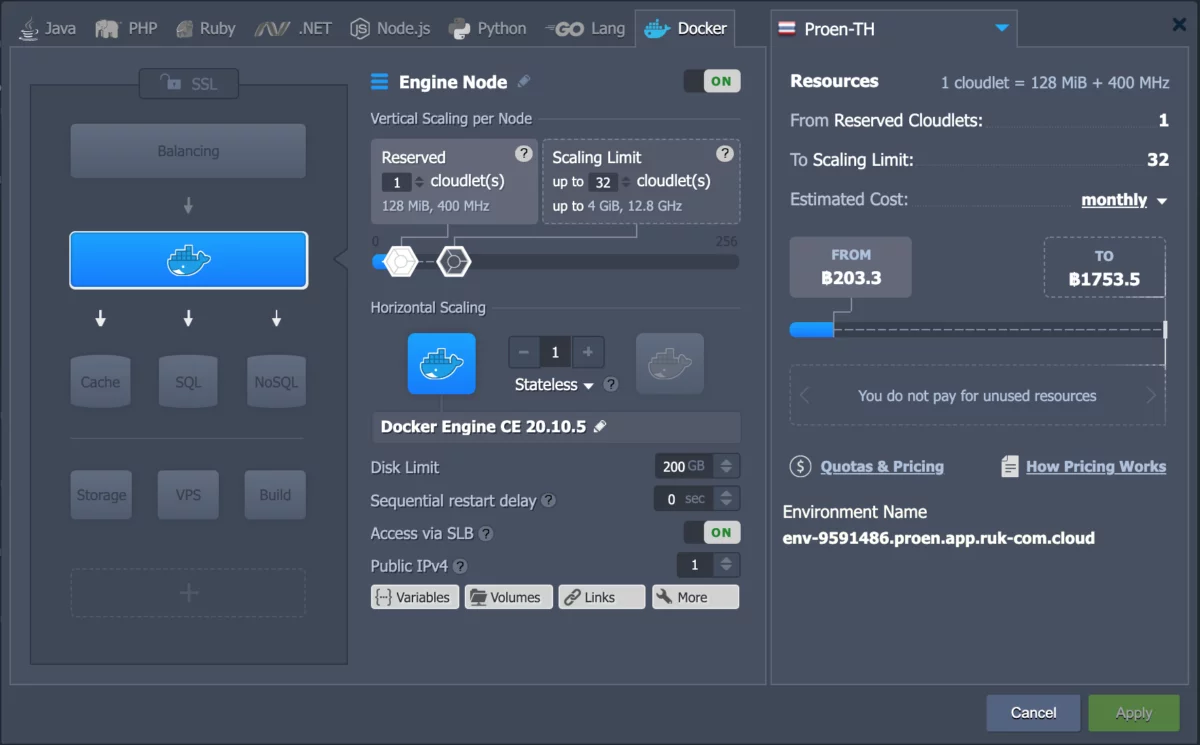The image size is (1200, 745).
Task: Edit Engine Node name with pencil icon
Action: coord(524,82)
